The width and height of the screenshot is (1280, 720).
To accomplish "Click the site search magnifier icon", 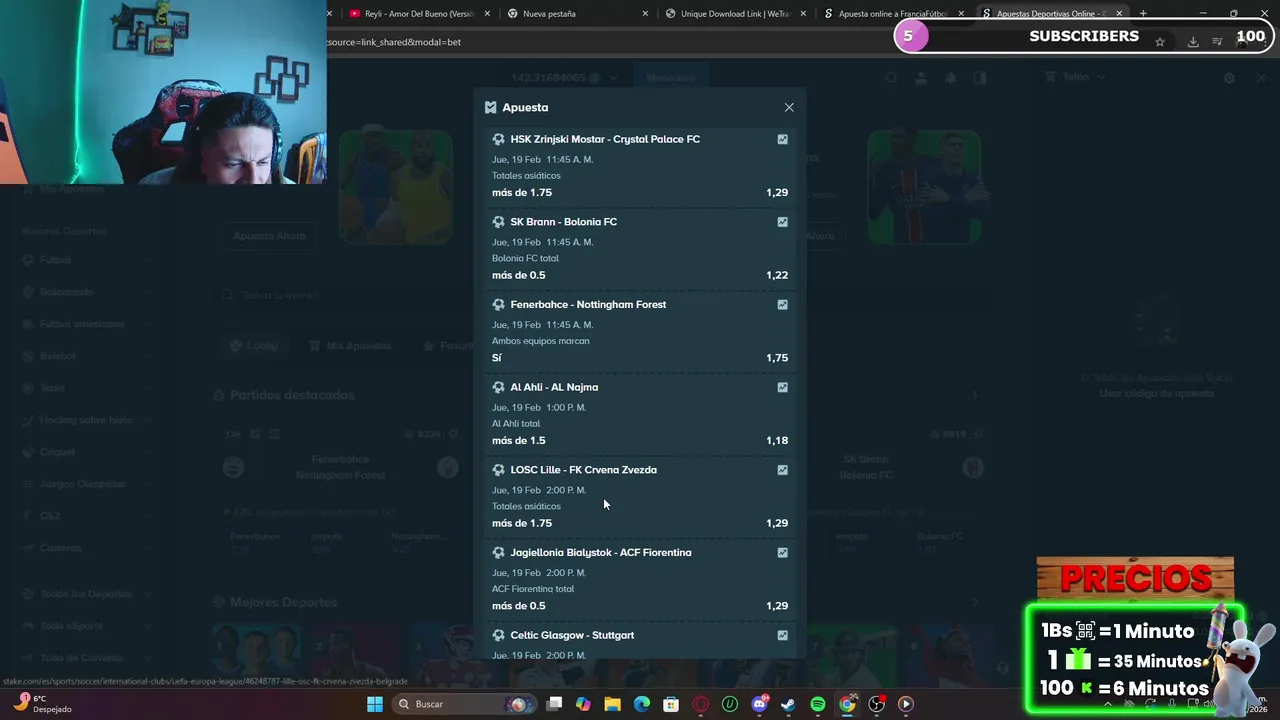I will pos(892,78).
